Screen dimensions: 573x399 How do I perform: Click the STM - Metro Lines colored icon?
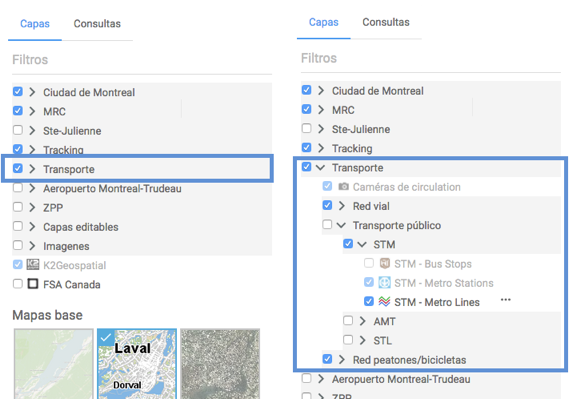click(x=384, y=302)
